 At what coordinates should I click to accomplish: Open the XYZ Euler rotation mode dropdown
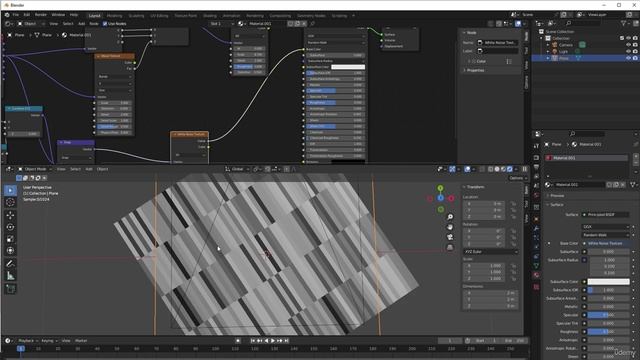coord(491,252)
